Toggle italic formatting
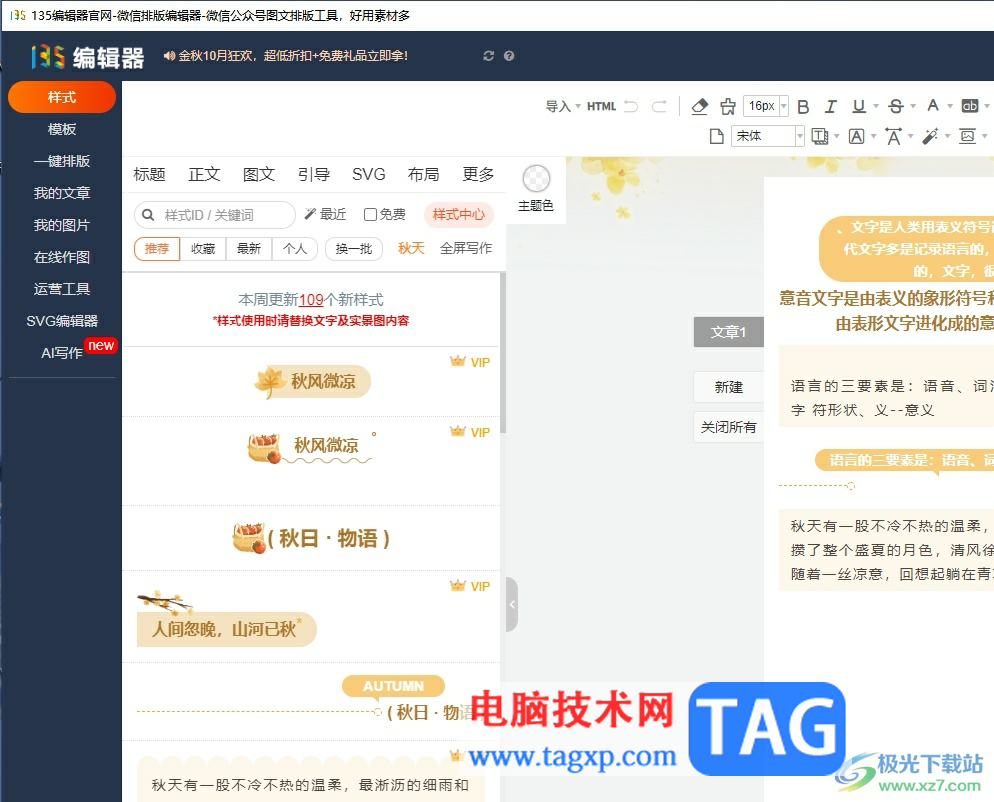 tap(830, 107)
